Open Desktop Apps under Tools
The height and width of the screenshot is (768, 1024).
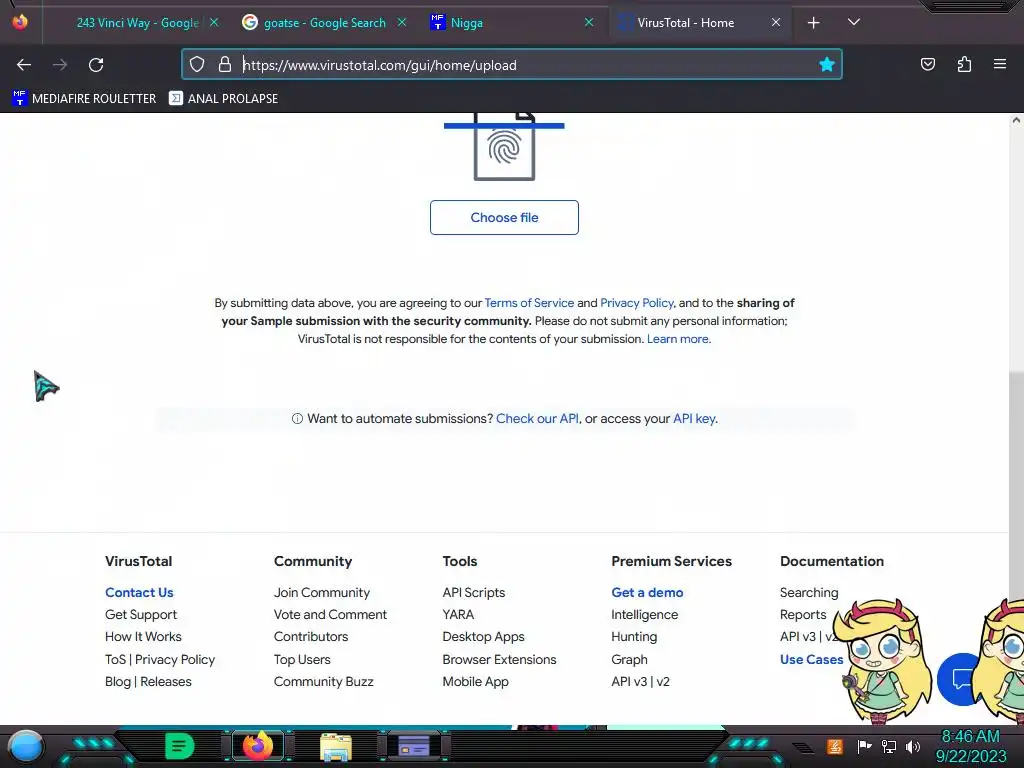(x=483, y=637)
